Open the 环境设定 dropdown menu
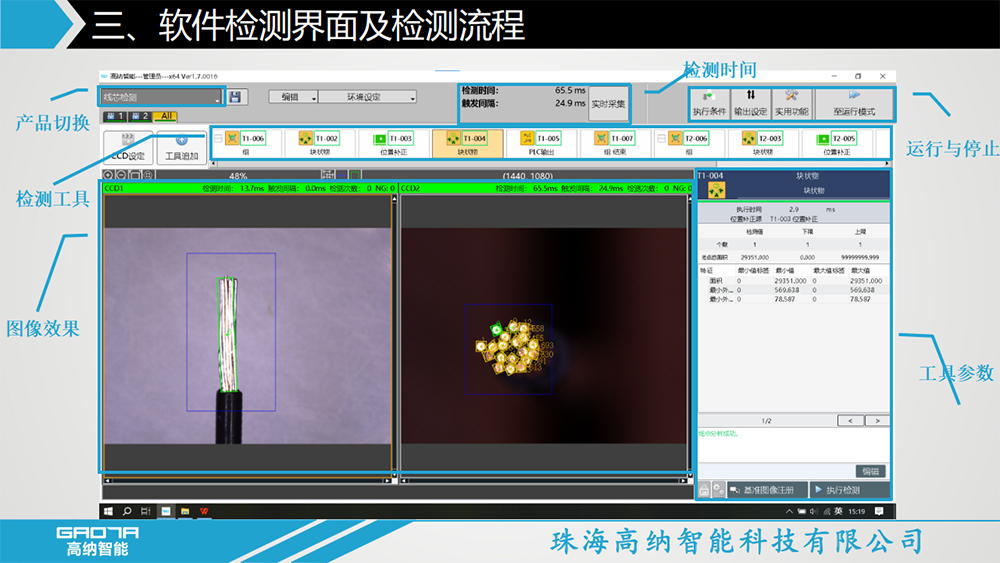Image resolution: width=1000 pixels, height=563 pixels. [367, 97]
